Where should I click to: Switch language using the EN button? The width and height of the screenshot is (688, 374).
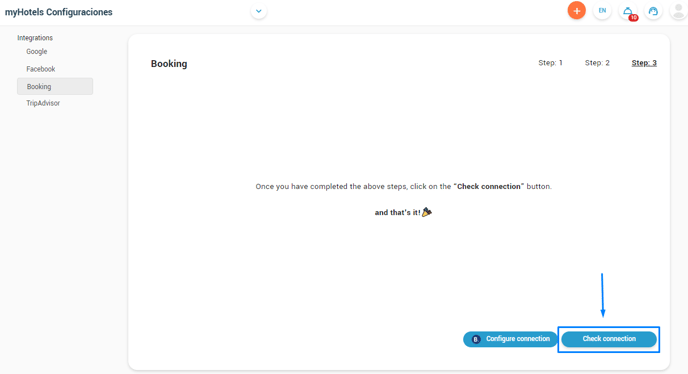coord(602,11)
